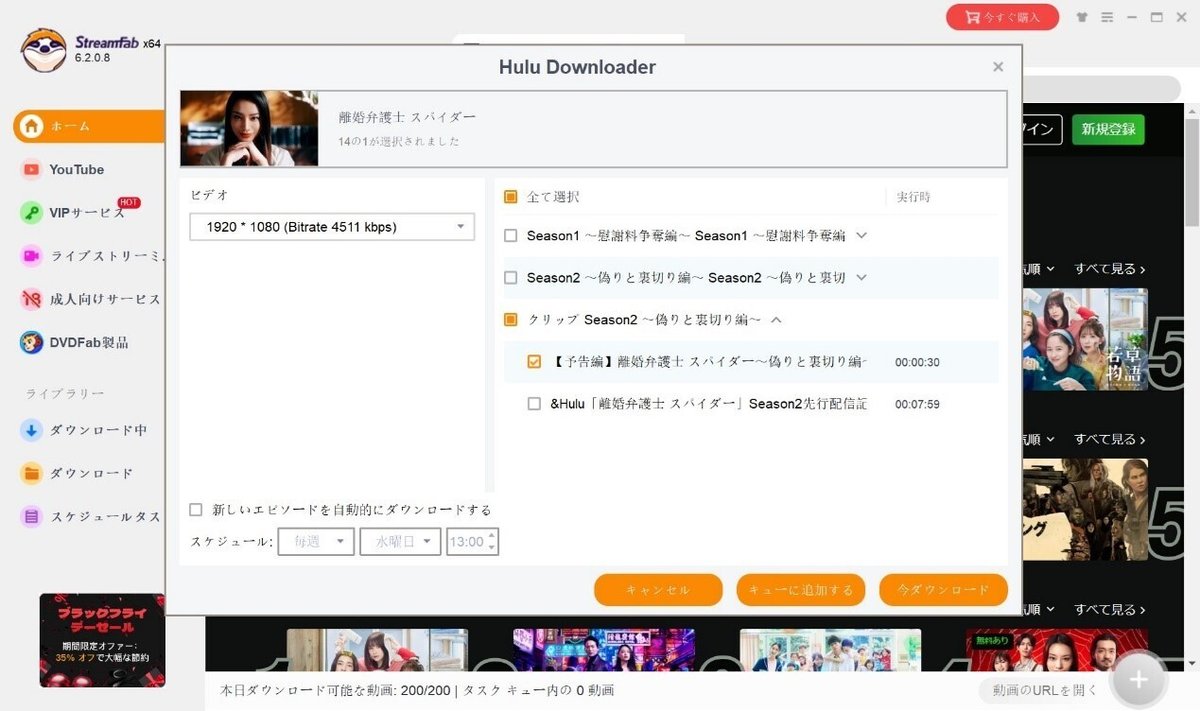Expand the Season1 episode list chevron
Screen dimensions: 1200x711
click(x=862, y=236)
